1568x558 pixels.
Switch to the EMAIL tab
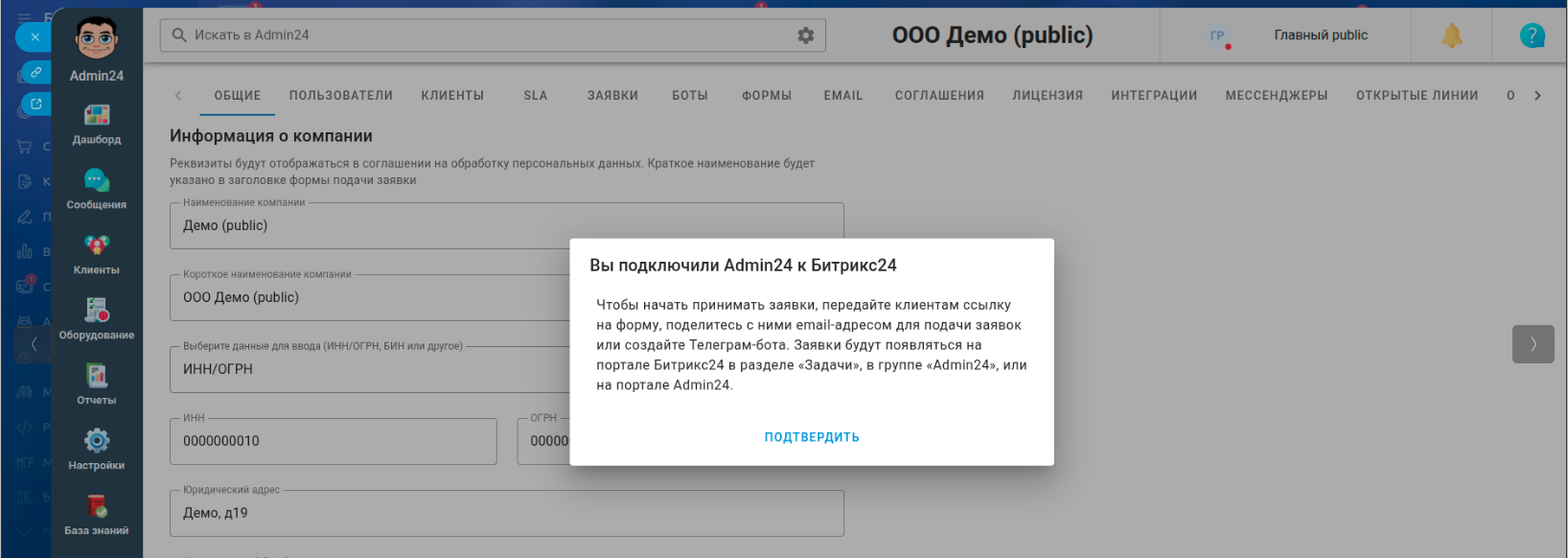point(843,96)
